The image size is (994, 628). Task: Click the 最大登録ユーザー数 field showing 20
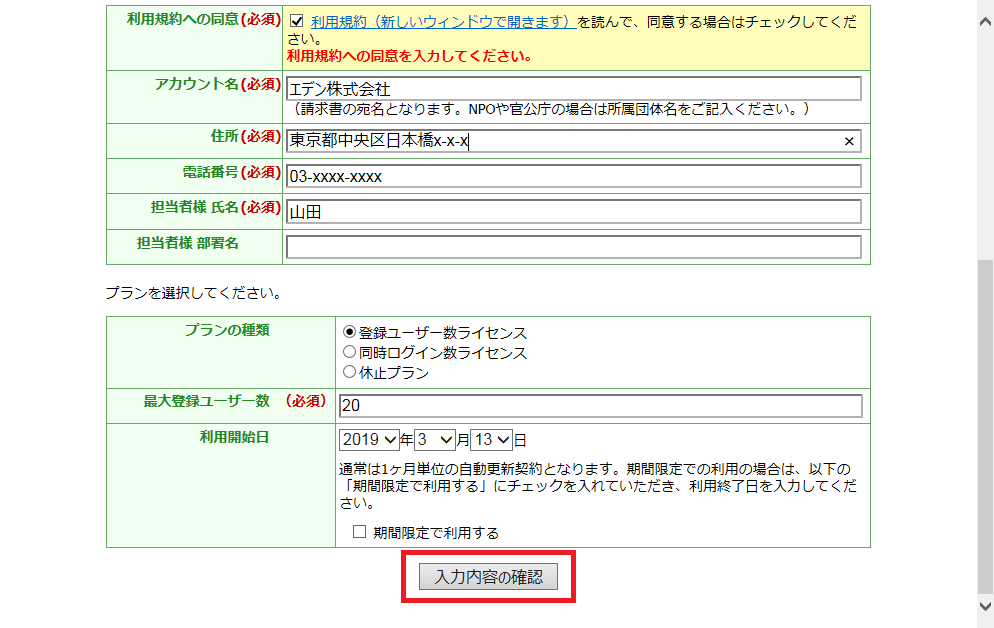tap(600, 406)
